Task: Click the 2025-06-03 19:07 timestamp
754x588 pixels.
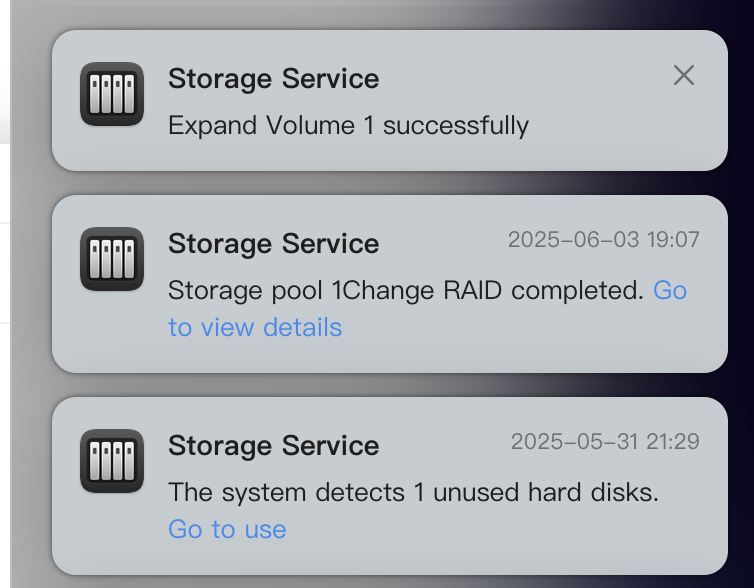Action: click(x=603, y=239)
